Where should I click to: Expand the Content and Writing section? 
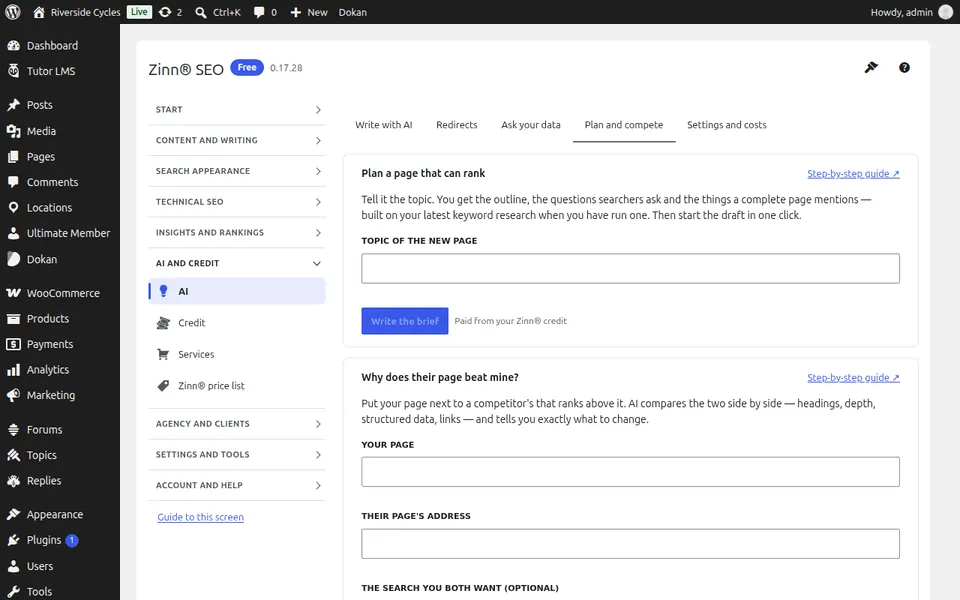(x=237, y=140)
